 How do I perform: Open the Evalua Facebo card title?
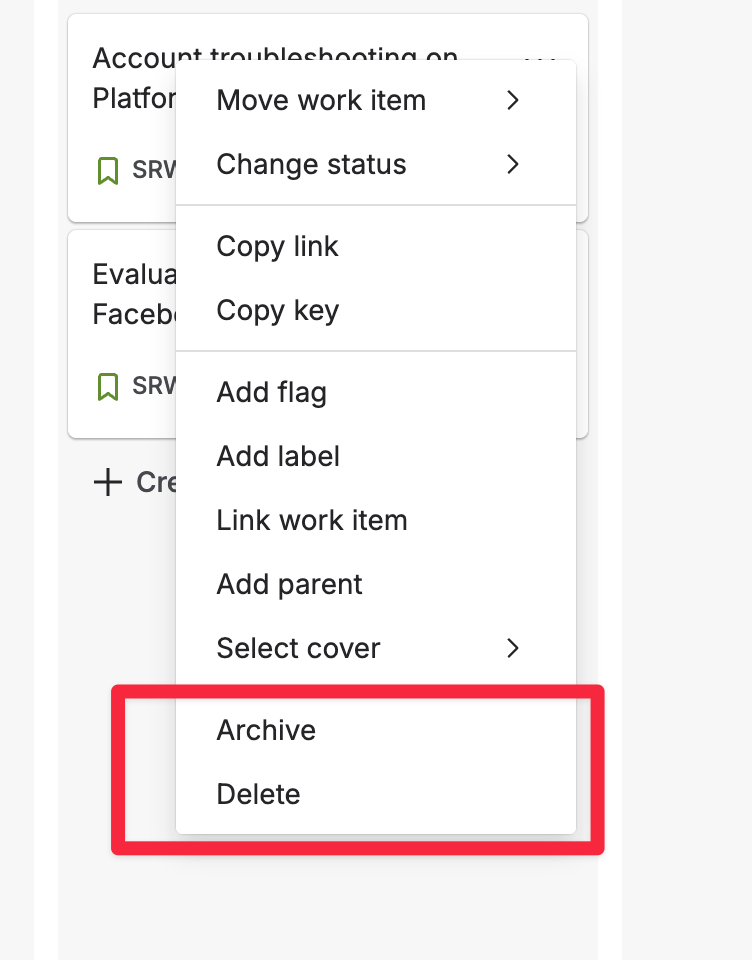(x=134, y=294)
